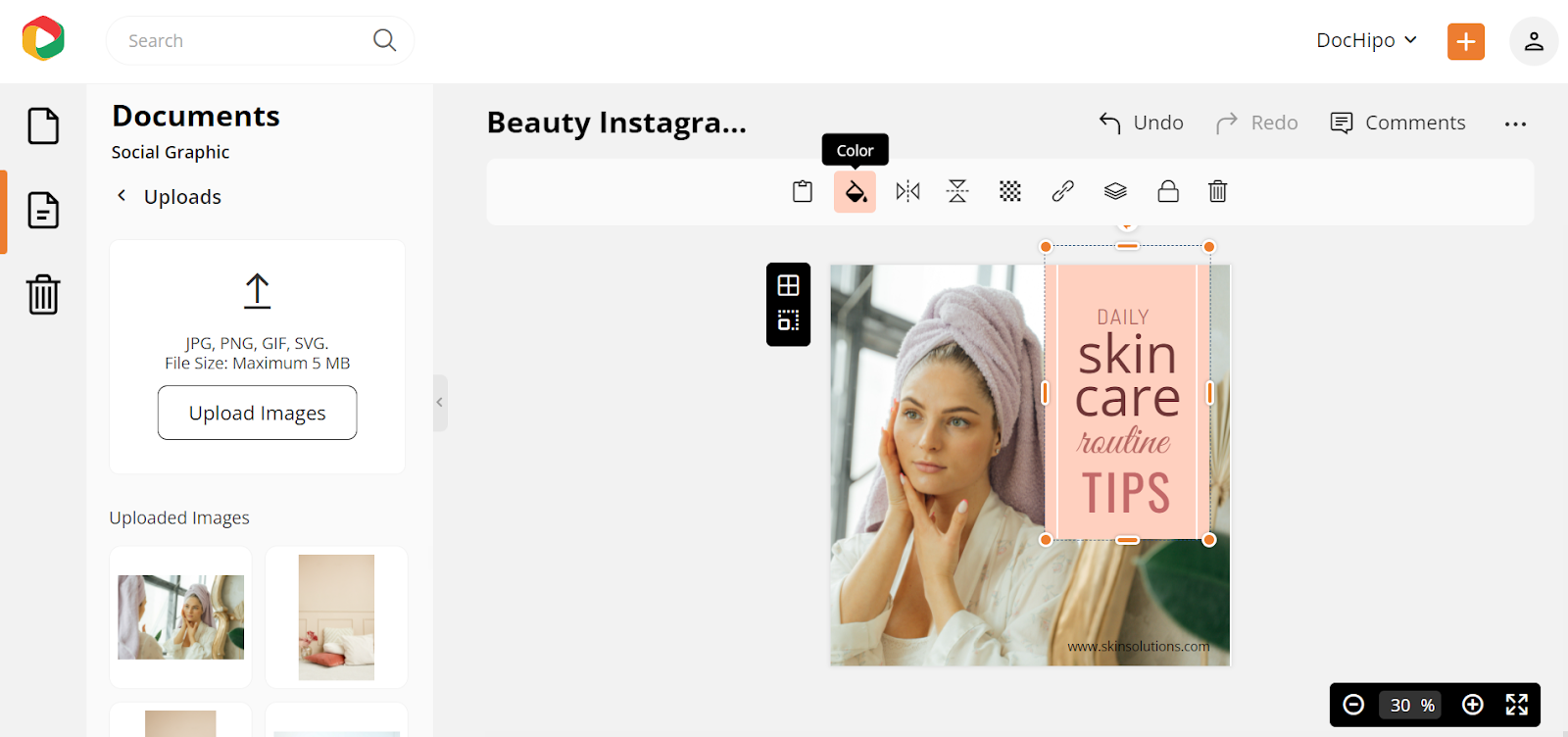Open the Comments panel
Viewport: 1568px width, 737px height.
1397,123
